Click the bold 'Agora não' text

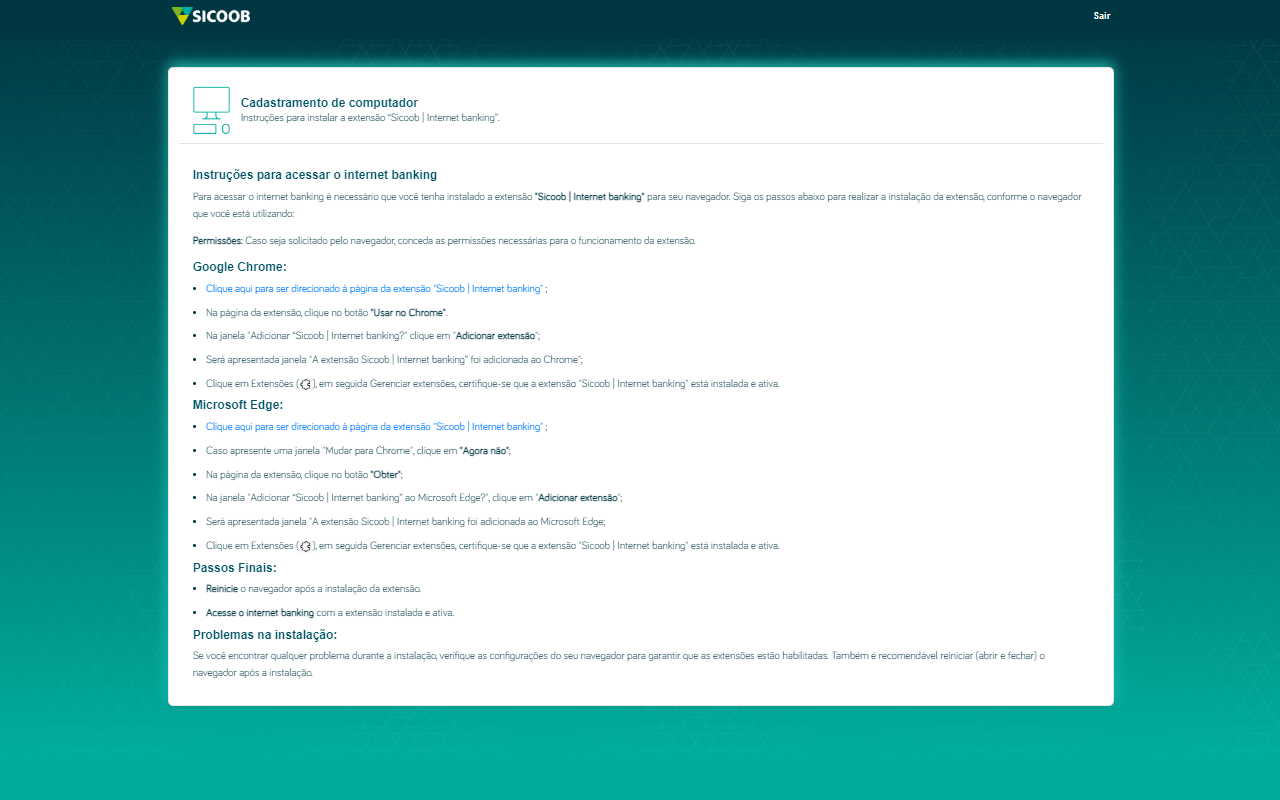484,451
